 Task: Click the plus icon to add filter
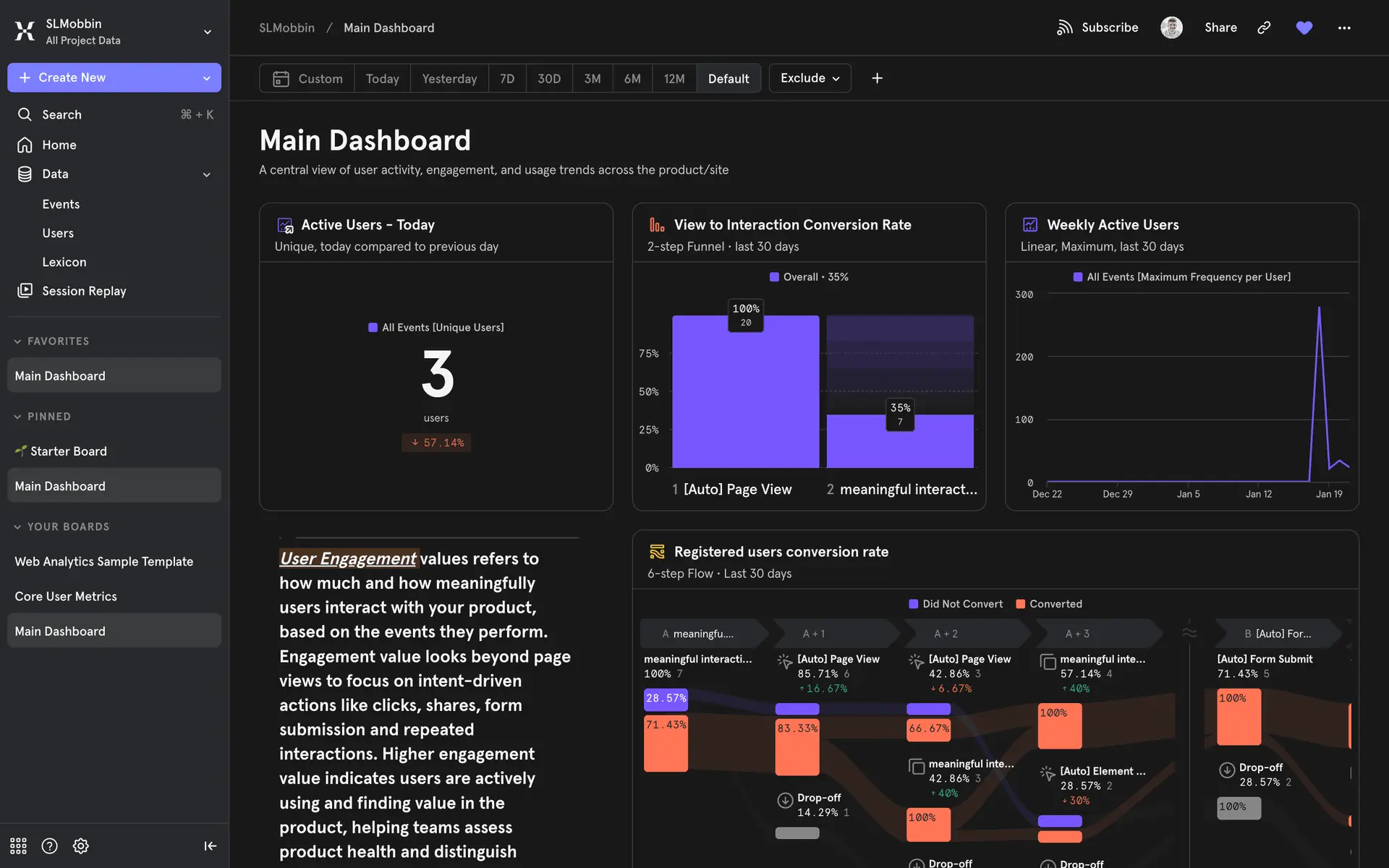pyautogui.click(x=877, y=78)
